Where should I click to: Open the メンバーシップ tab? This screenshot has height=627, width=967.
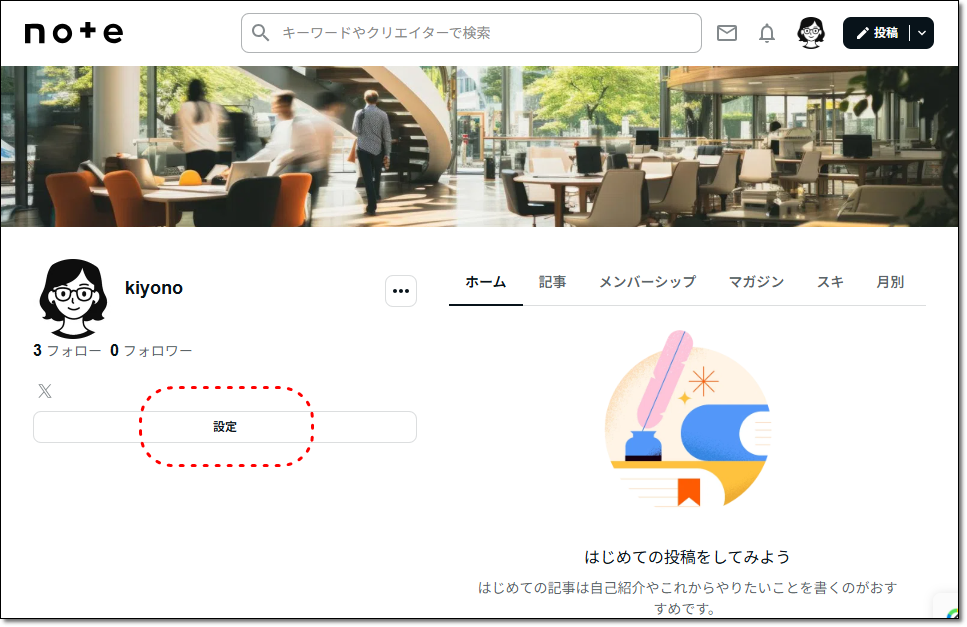[648, 282]
